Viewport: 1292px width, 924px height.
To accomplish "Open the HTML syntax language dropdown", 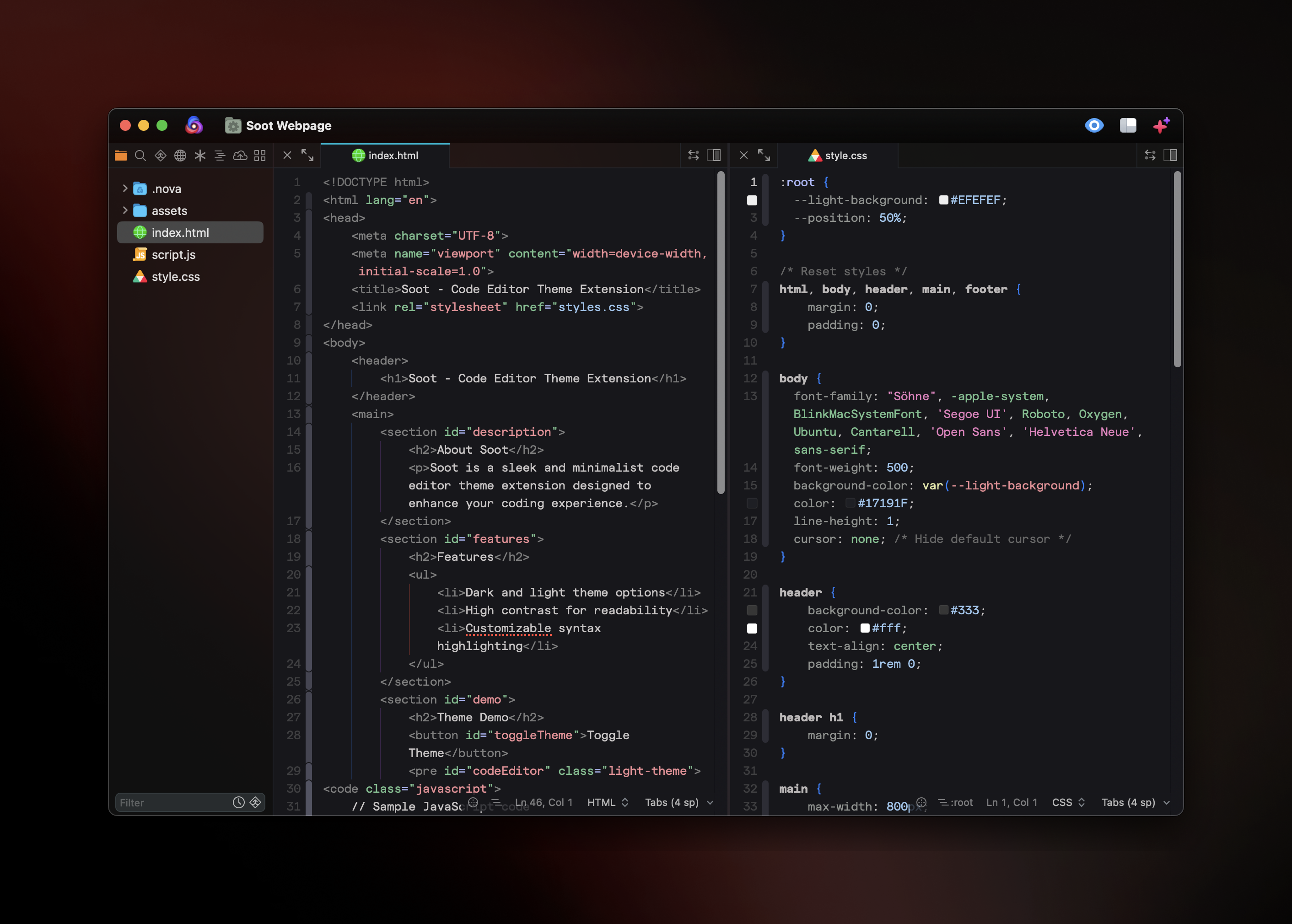I will (608, 802).
